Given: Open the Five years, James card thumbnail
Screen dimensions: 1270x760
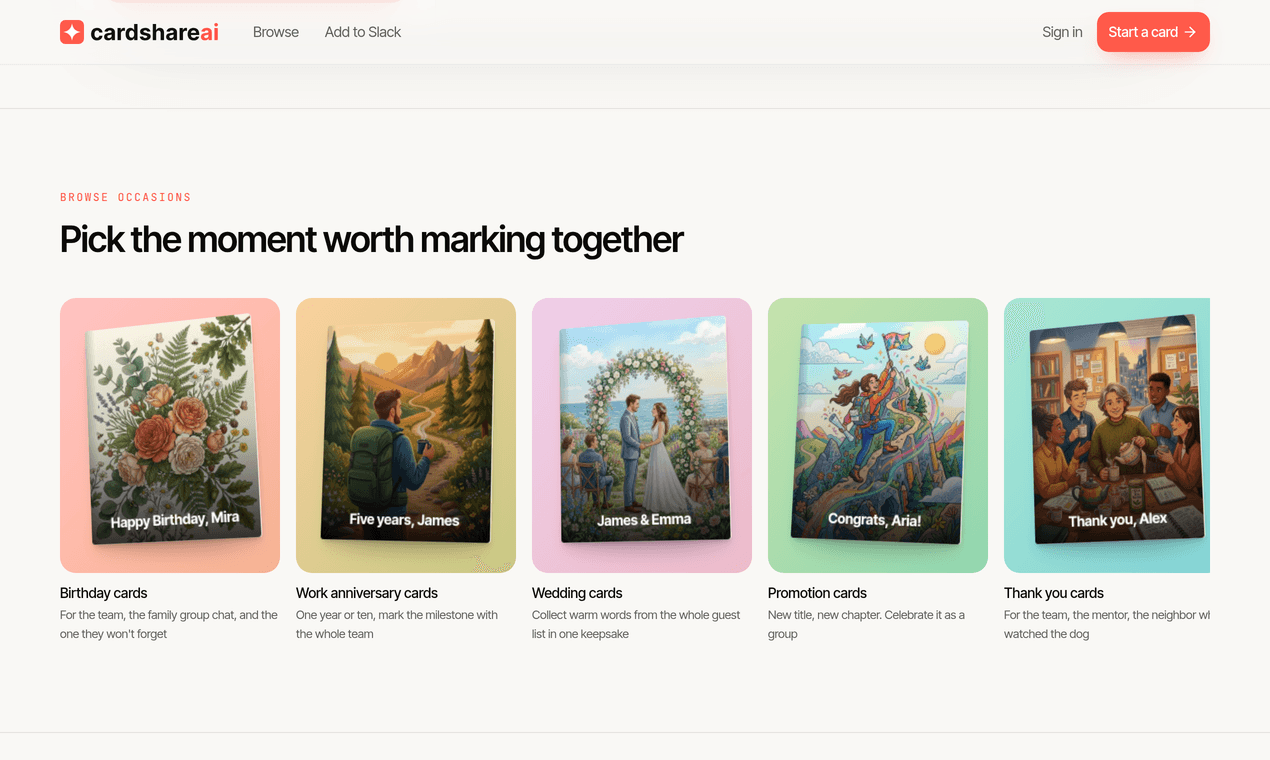Looking at the screenshot, I should click(406, 435).
